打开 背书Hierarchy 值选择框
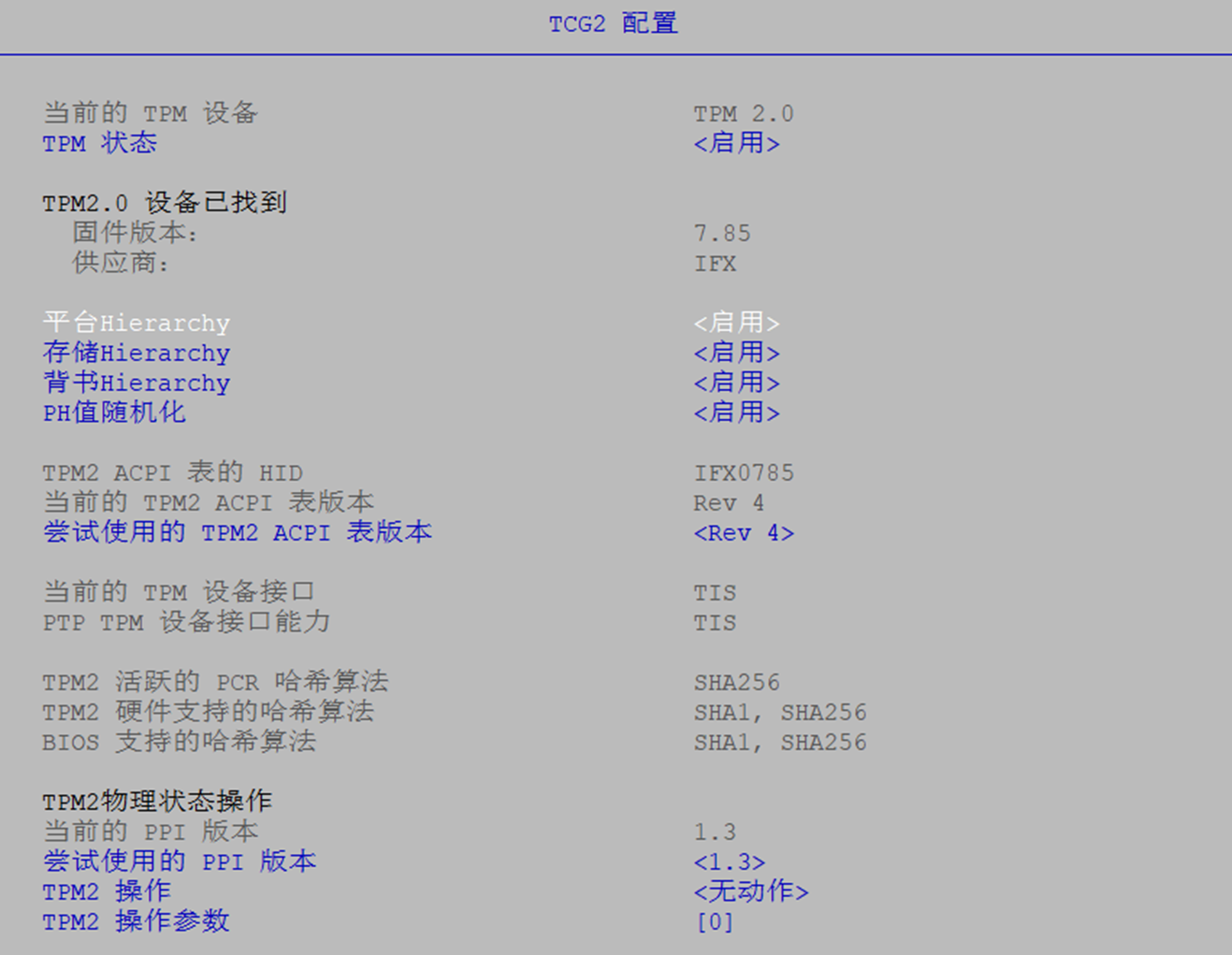This screenshot has height=955, width=1232. (736, 383)
